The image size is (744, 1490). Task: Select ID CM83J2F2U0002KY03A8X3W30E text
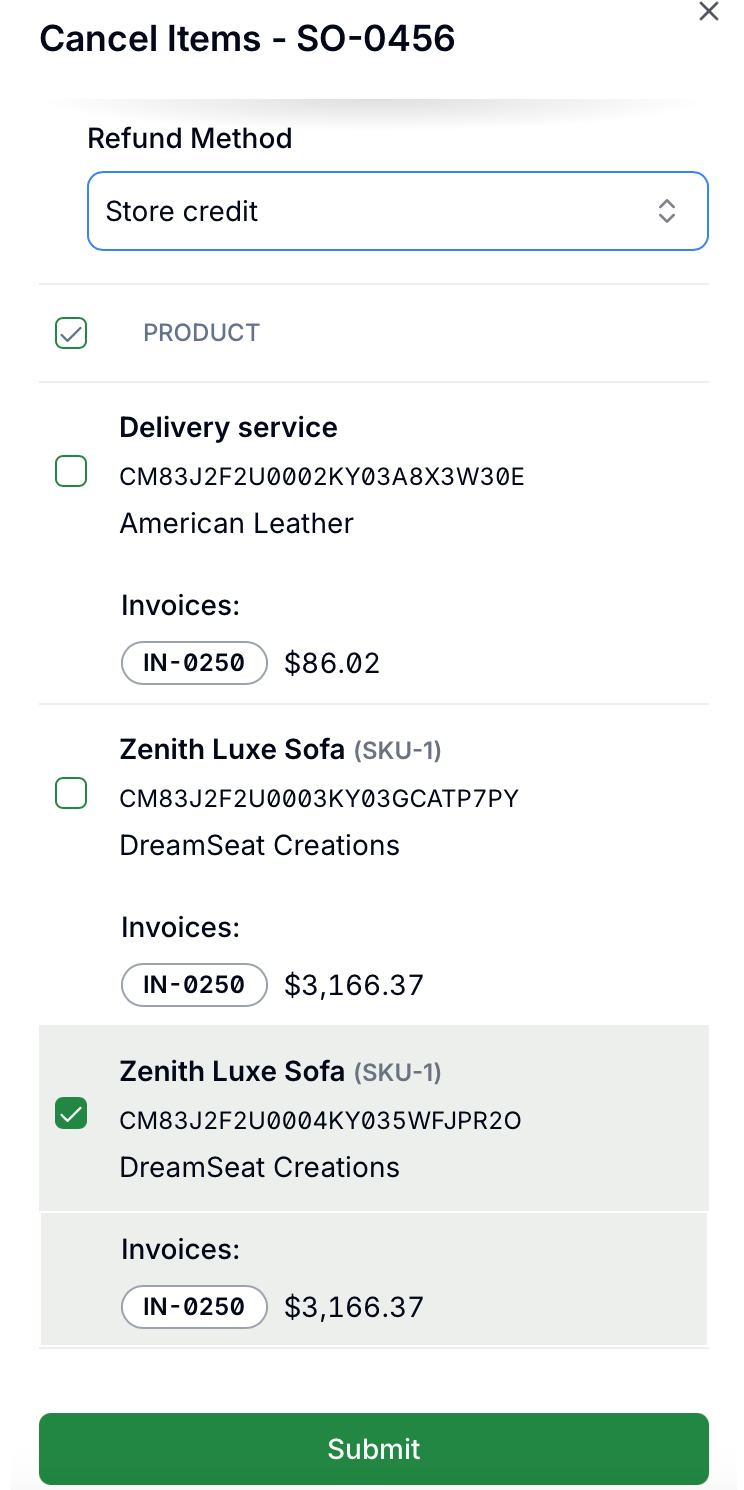tap(322, 477)
